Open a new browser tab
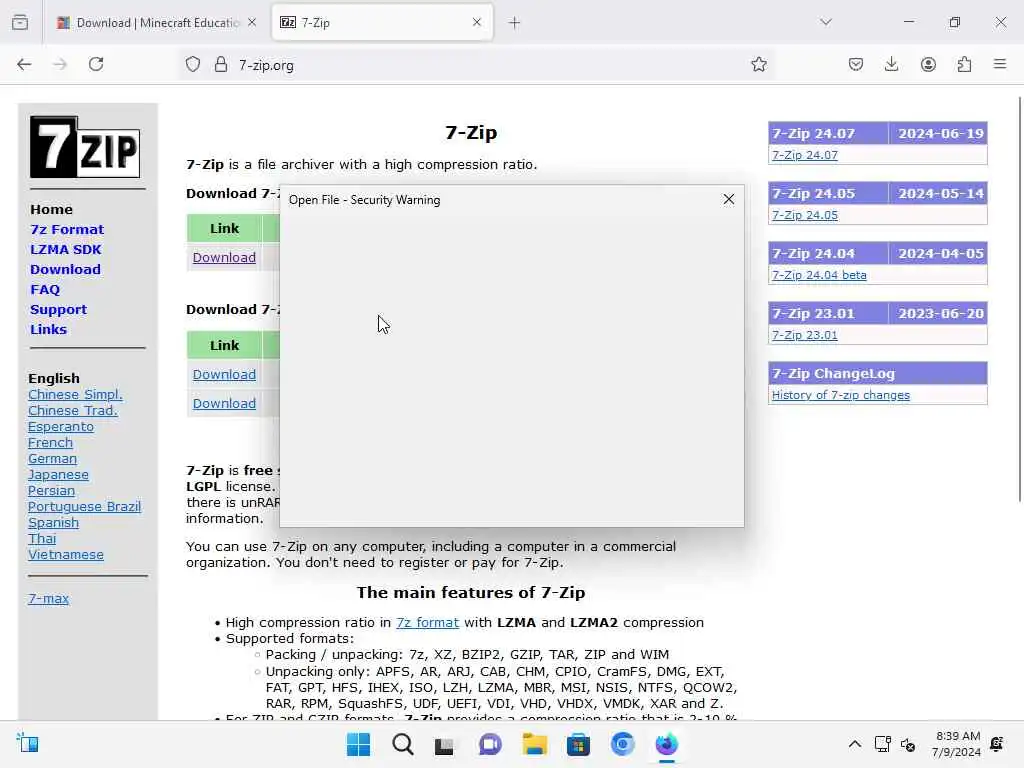 [515, 23]
